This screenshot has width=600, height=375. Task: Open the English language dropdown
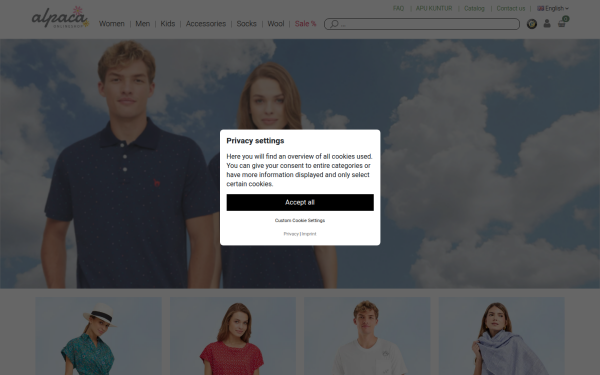coord(553,8)
